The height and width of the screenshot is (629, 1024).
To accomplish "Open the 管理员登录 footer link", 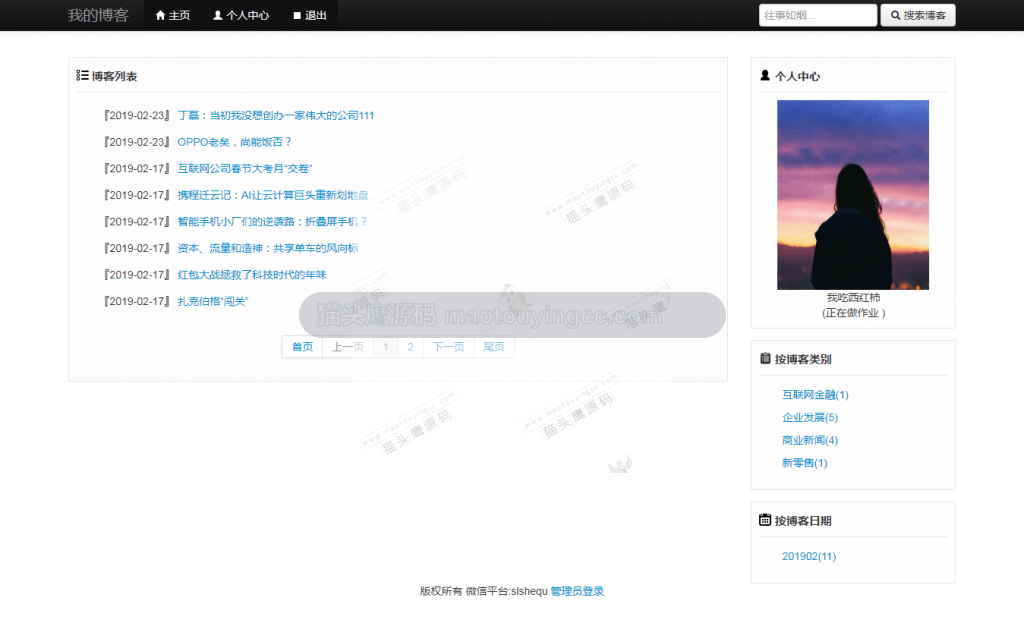I will 577,591.
